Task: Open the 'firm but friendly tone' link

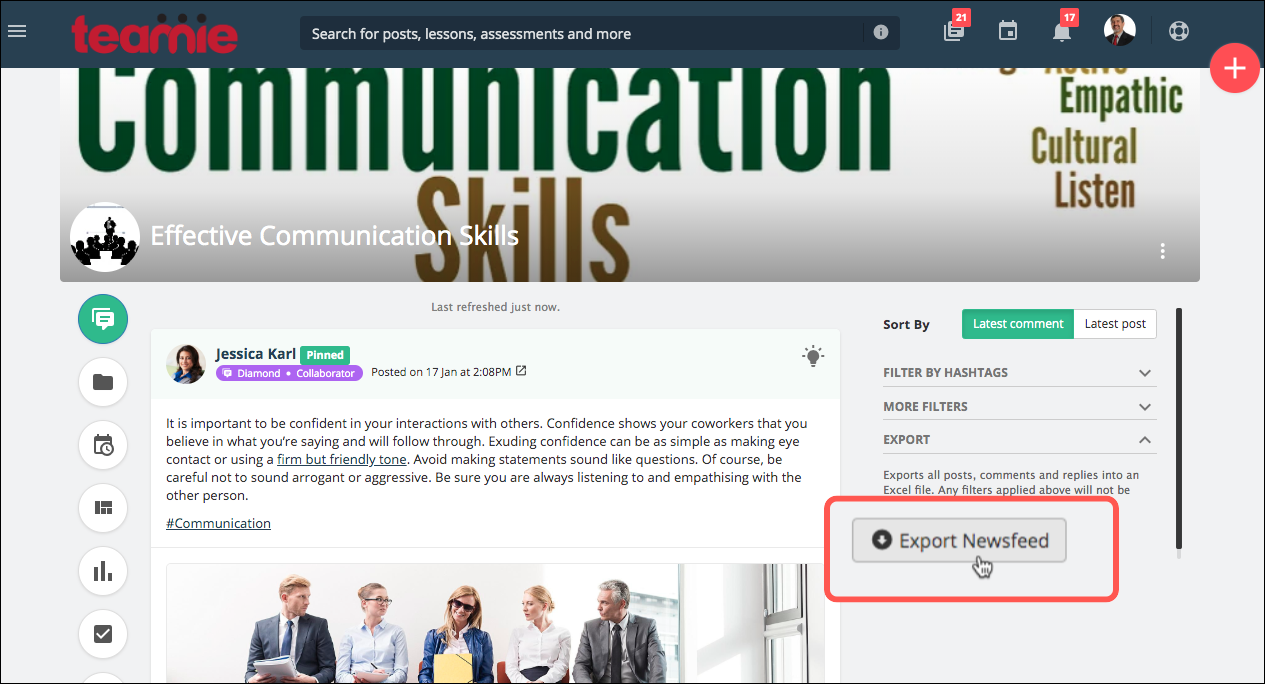Action: [x=342, y=460]
